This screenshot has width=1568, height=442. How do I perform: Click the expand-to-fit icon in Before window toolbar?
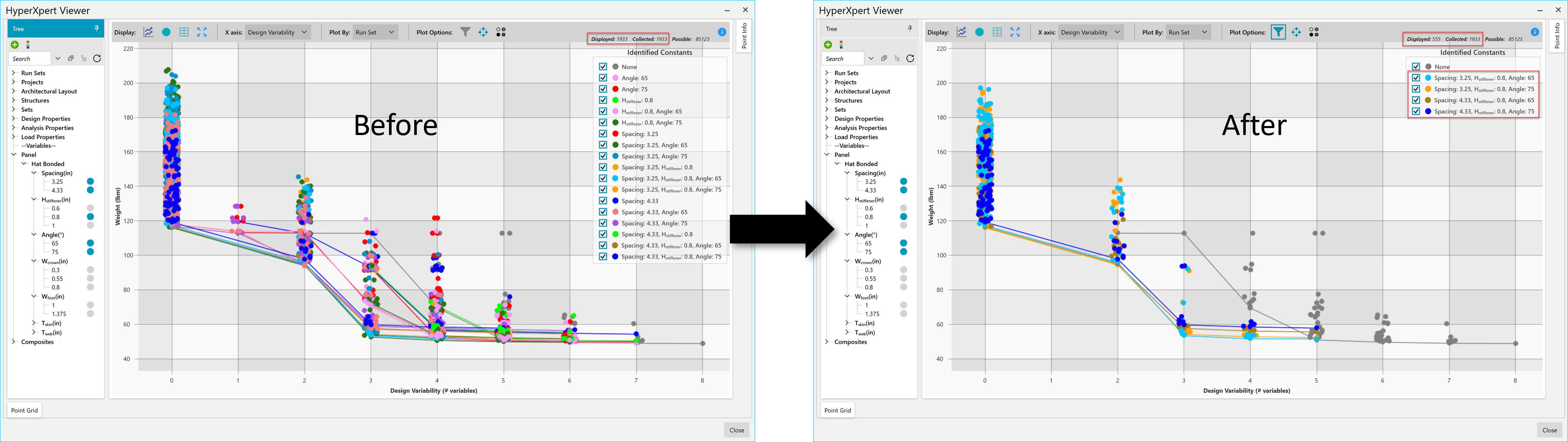coord(202,32)
